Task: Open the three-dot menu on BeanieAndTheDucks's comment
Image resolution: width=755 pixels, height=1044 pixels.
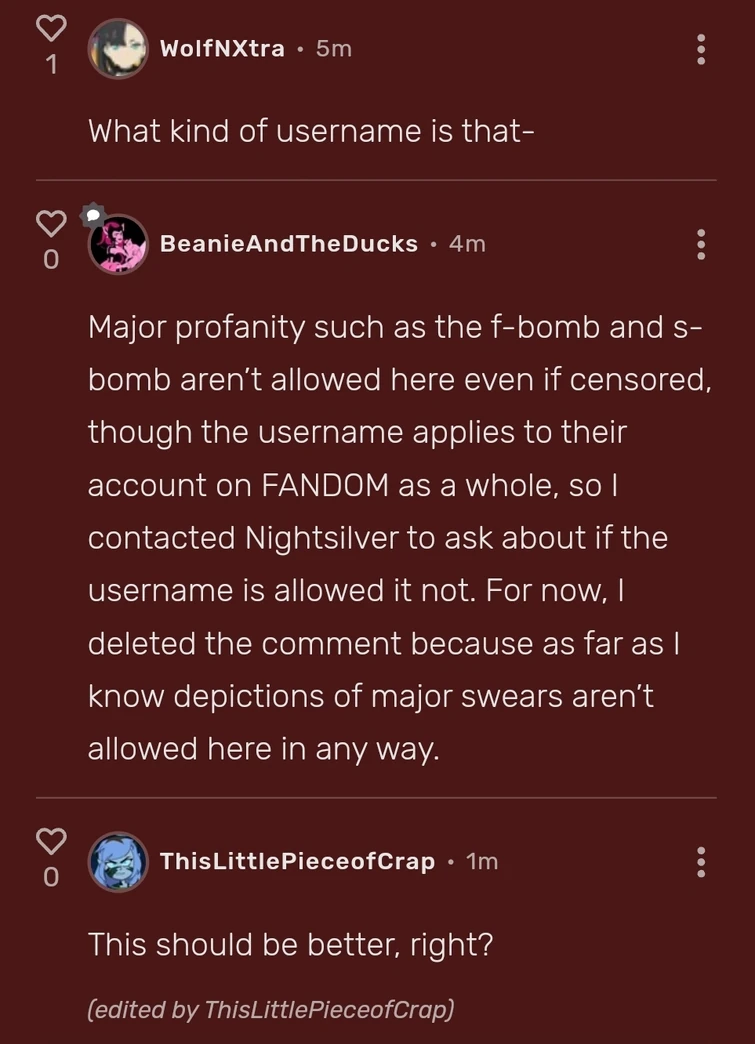Action: click(x=701, y=243)
